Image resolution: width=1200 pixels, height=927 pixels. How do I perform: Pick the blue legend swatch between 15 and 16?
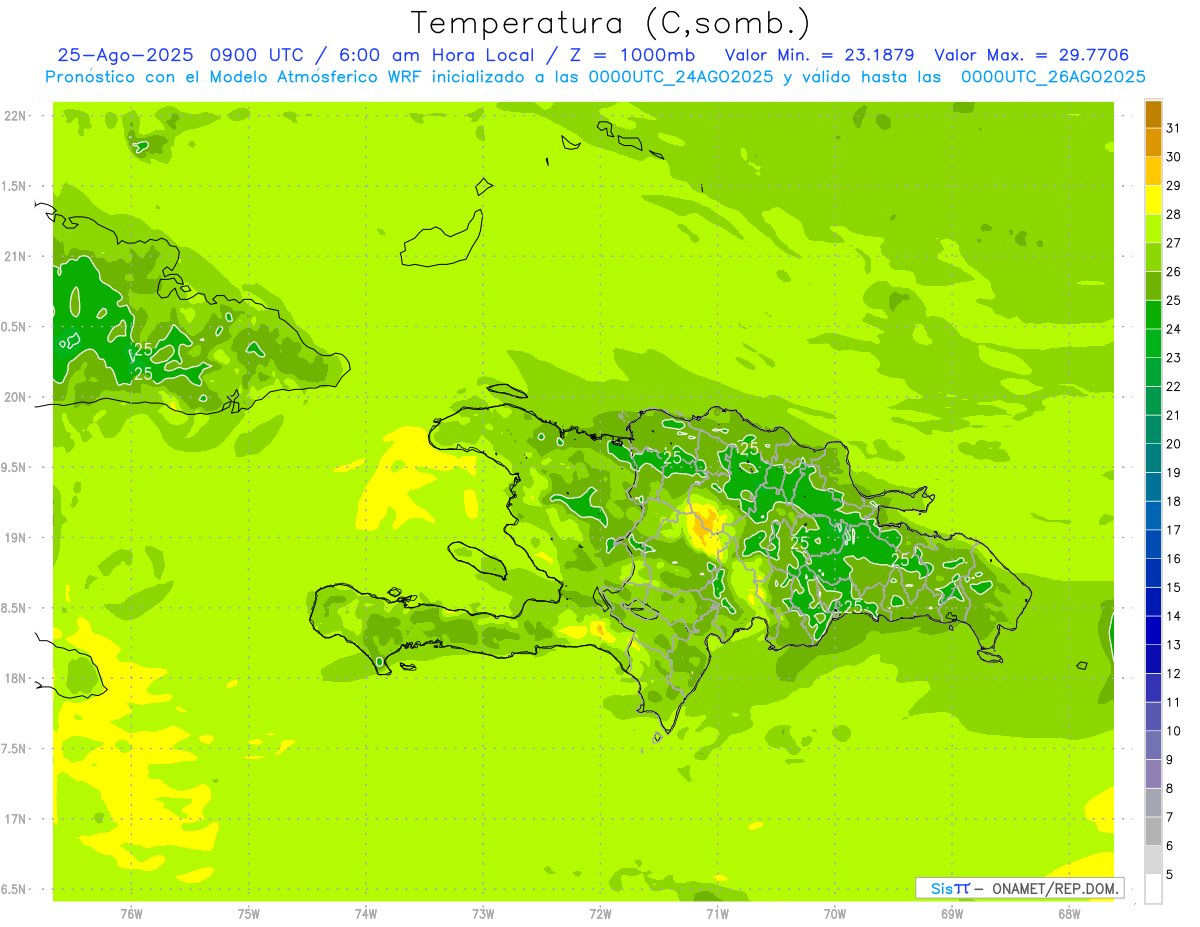(1153, 573)
